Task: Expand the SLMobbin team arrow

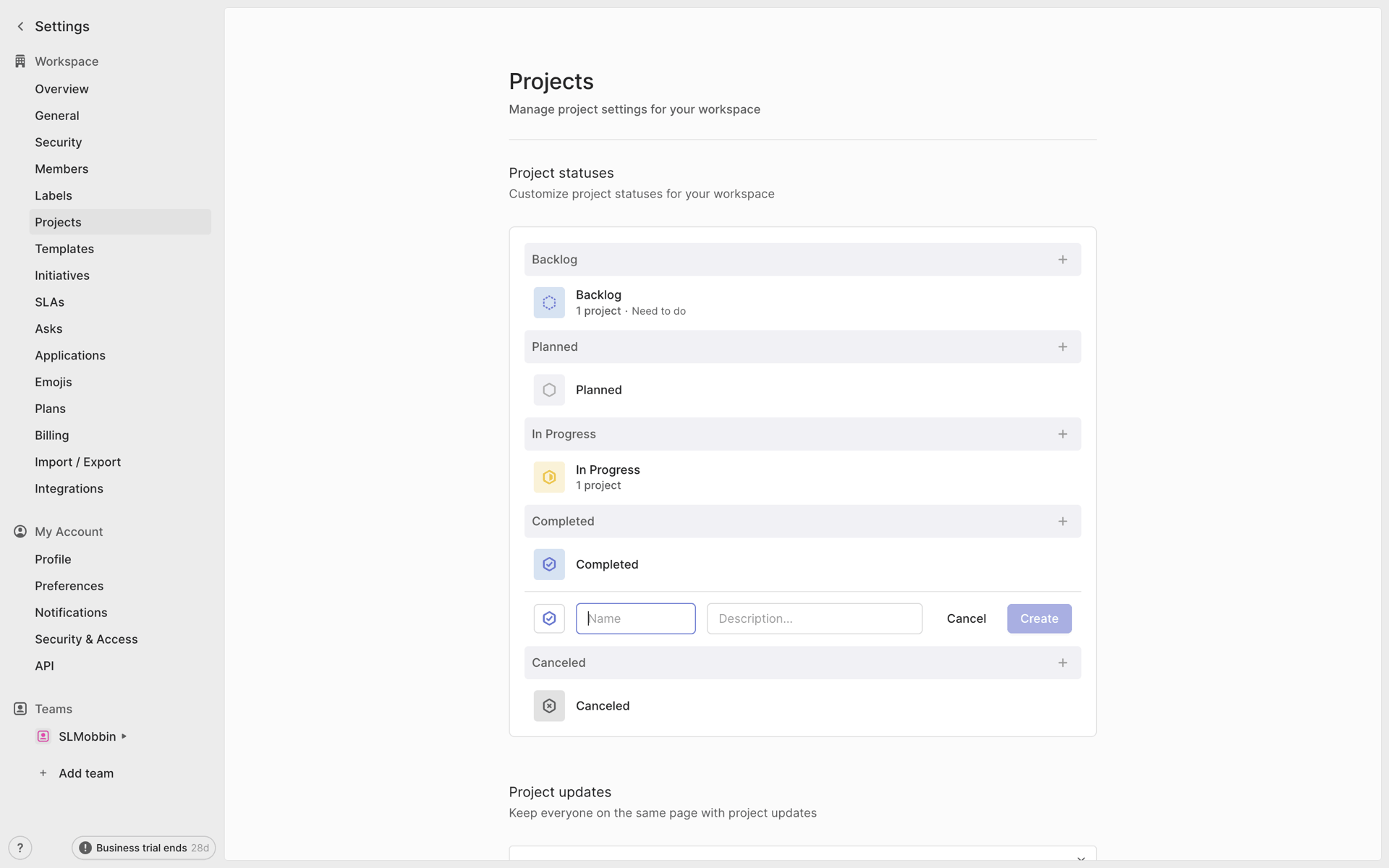Action: pos(124,736)
